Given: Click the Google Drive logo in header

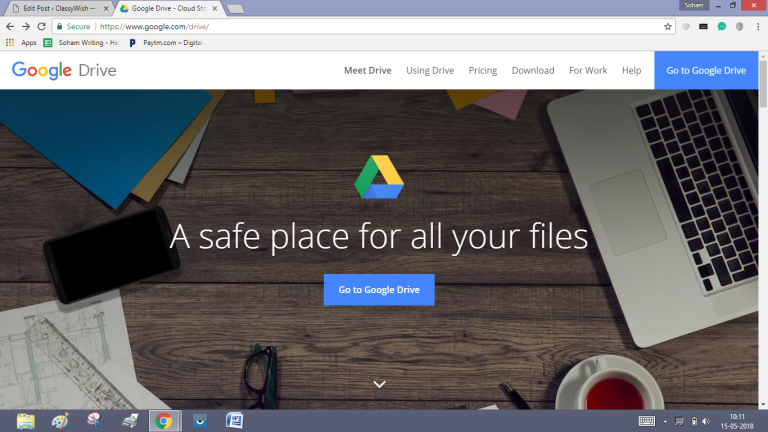Looking at the screenshot, I should point(64,70).
